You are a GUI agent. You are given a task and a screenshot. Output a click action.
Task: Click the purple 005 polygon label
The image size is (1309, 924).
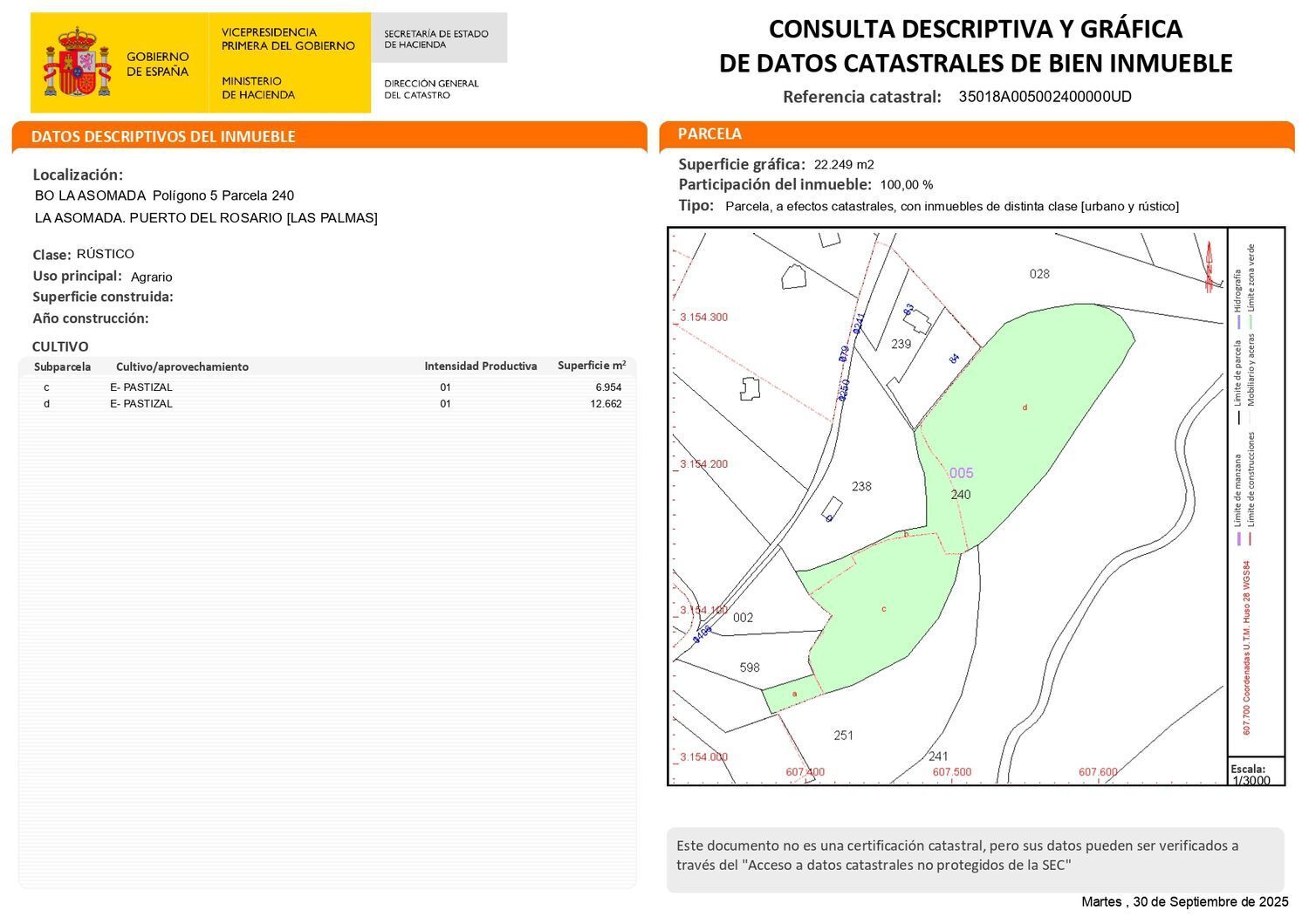[x=961, y=473]
